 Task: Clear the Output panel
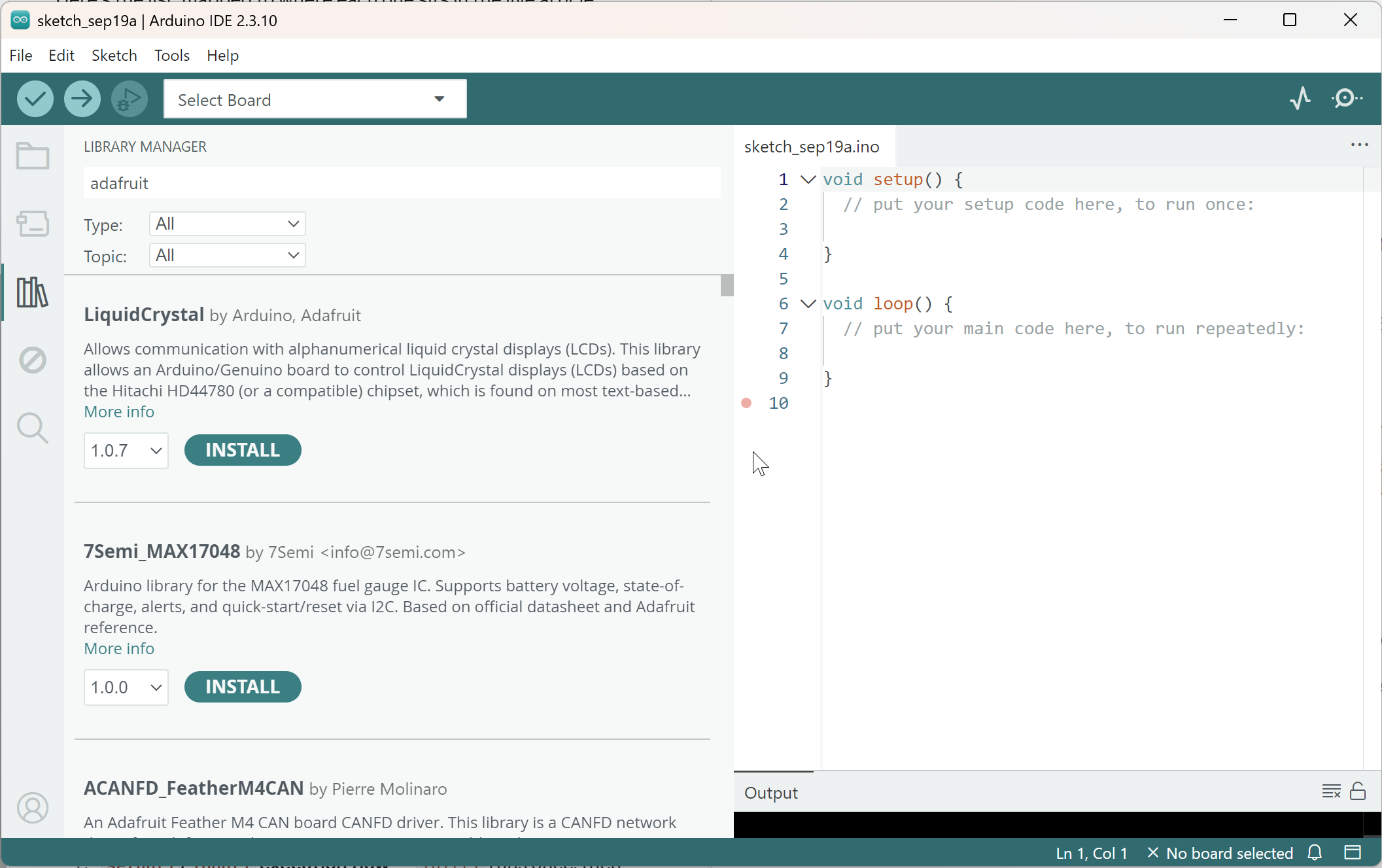[1331, 791]
